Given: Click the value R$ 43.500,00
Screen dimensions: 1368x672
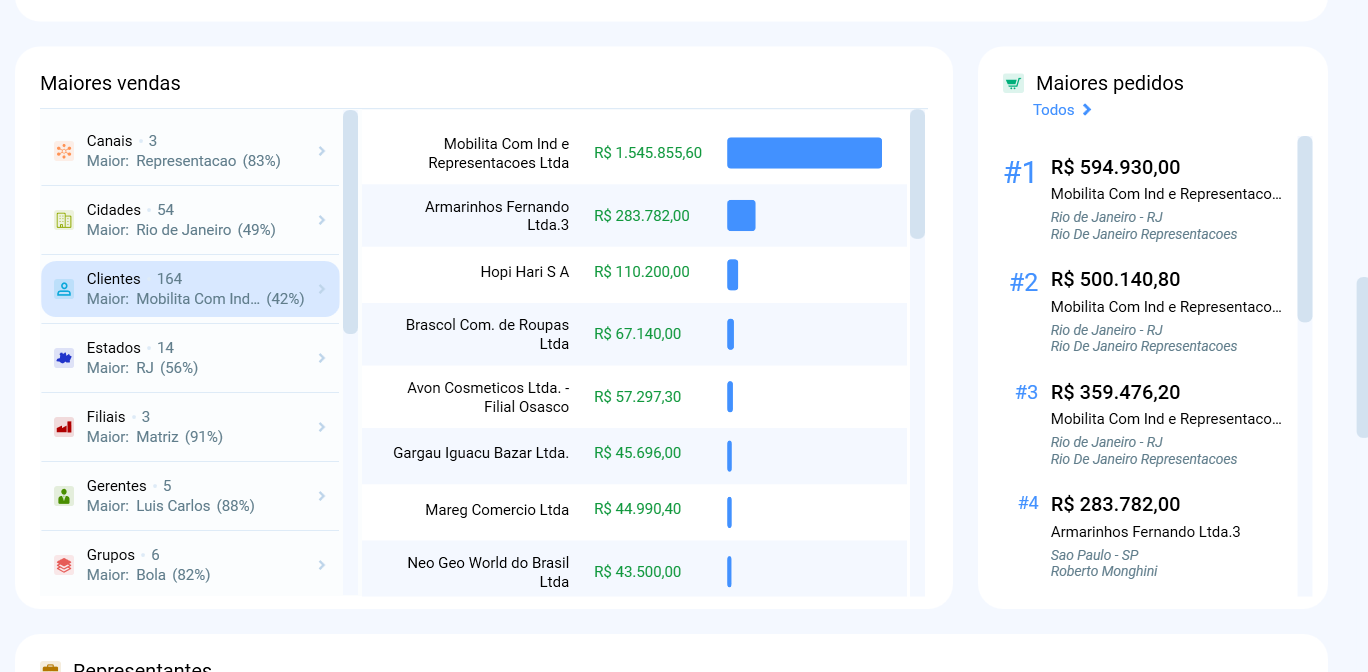Looking at the screenshot, I should tap(638, 572).
